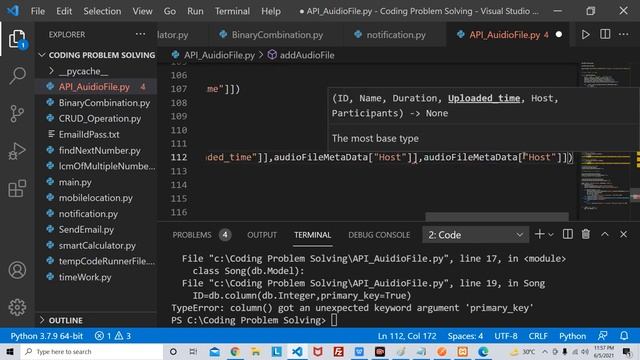The height and width of the screenshot is (360, 640).
Task: Open the Go menu
Action: (169, 11)
